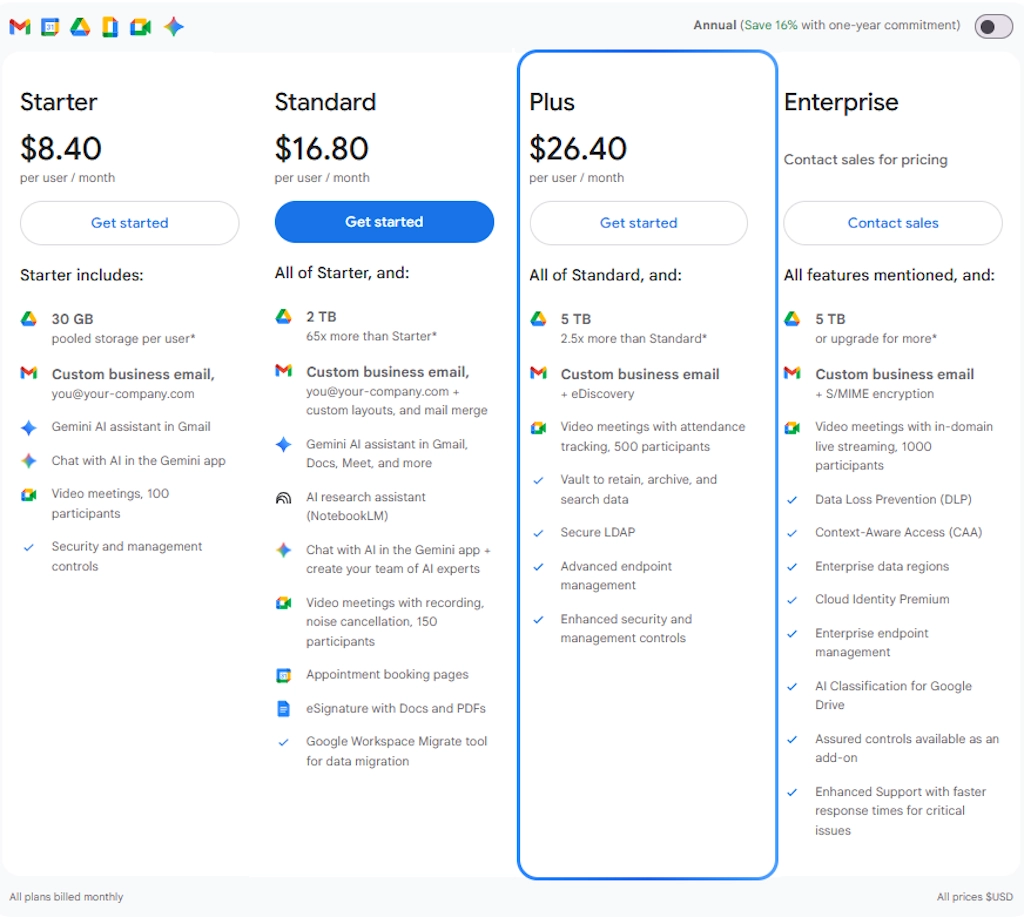1024x917 pixels.
Task: Open the Google Docs icon at top left
Action: coord(110,27)
